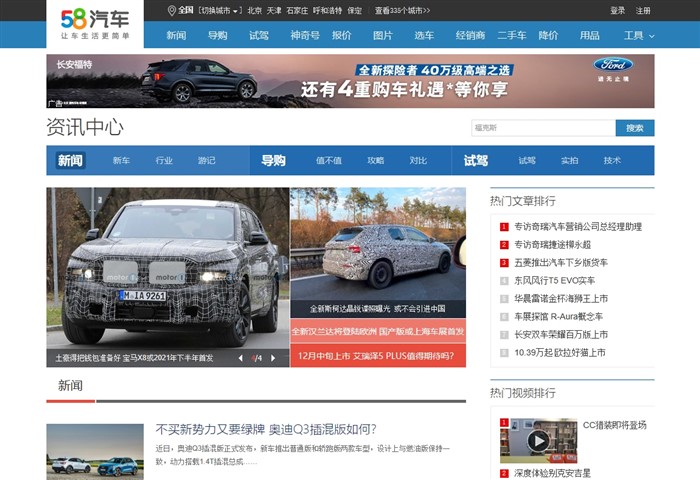Open article 五菱推出汽车下乡版货车
Screen dimensions: 700x480
(561, 263)
